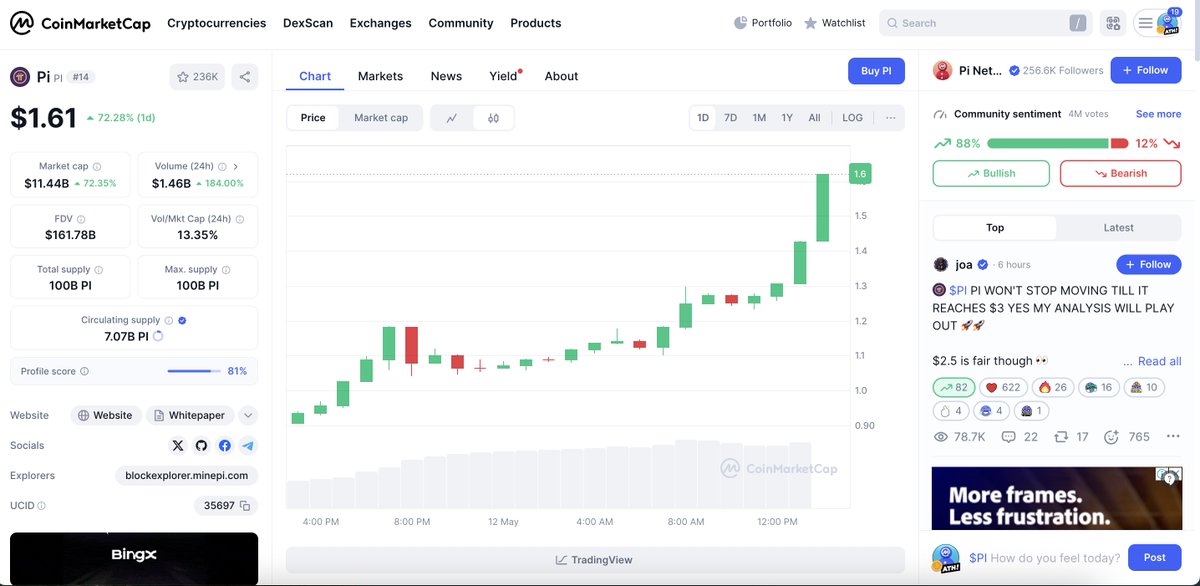Viewport: 1200px width, 586px height.
Task: Add Pi to watchlist star button
Action: coord(197,76)
